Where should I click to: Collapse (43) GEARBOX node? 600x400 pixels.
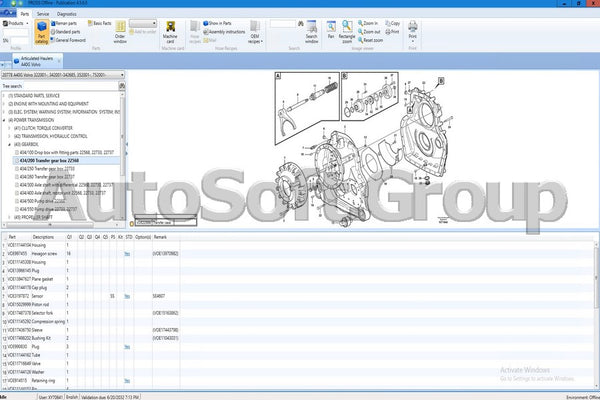pyautogui.click(x=10, y=145)
